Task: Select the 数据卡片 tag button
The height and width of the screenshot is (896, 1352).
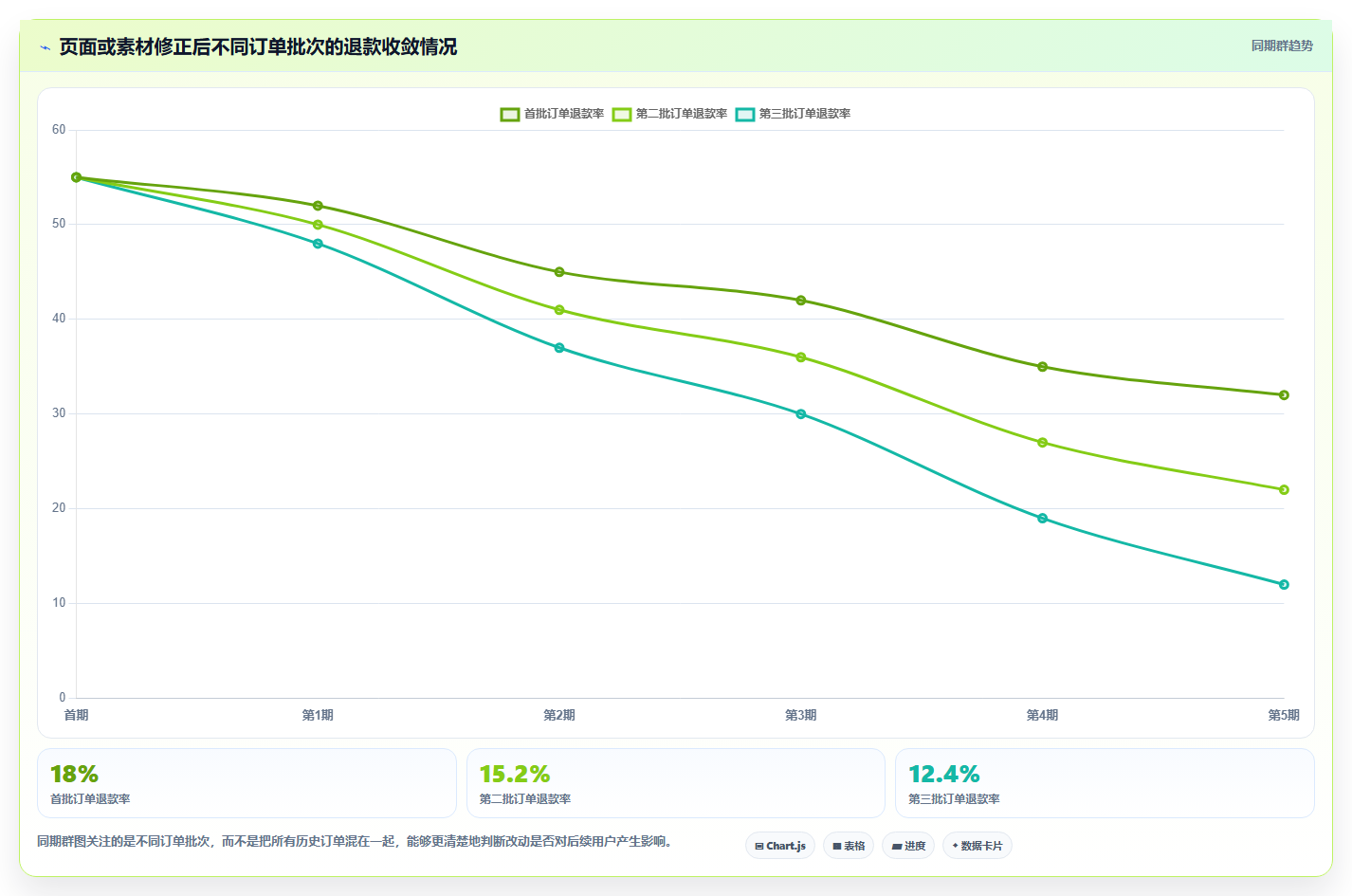Action: coord(977,846)
